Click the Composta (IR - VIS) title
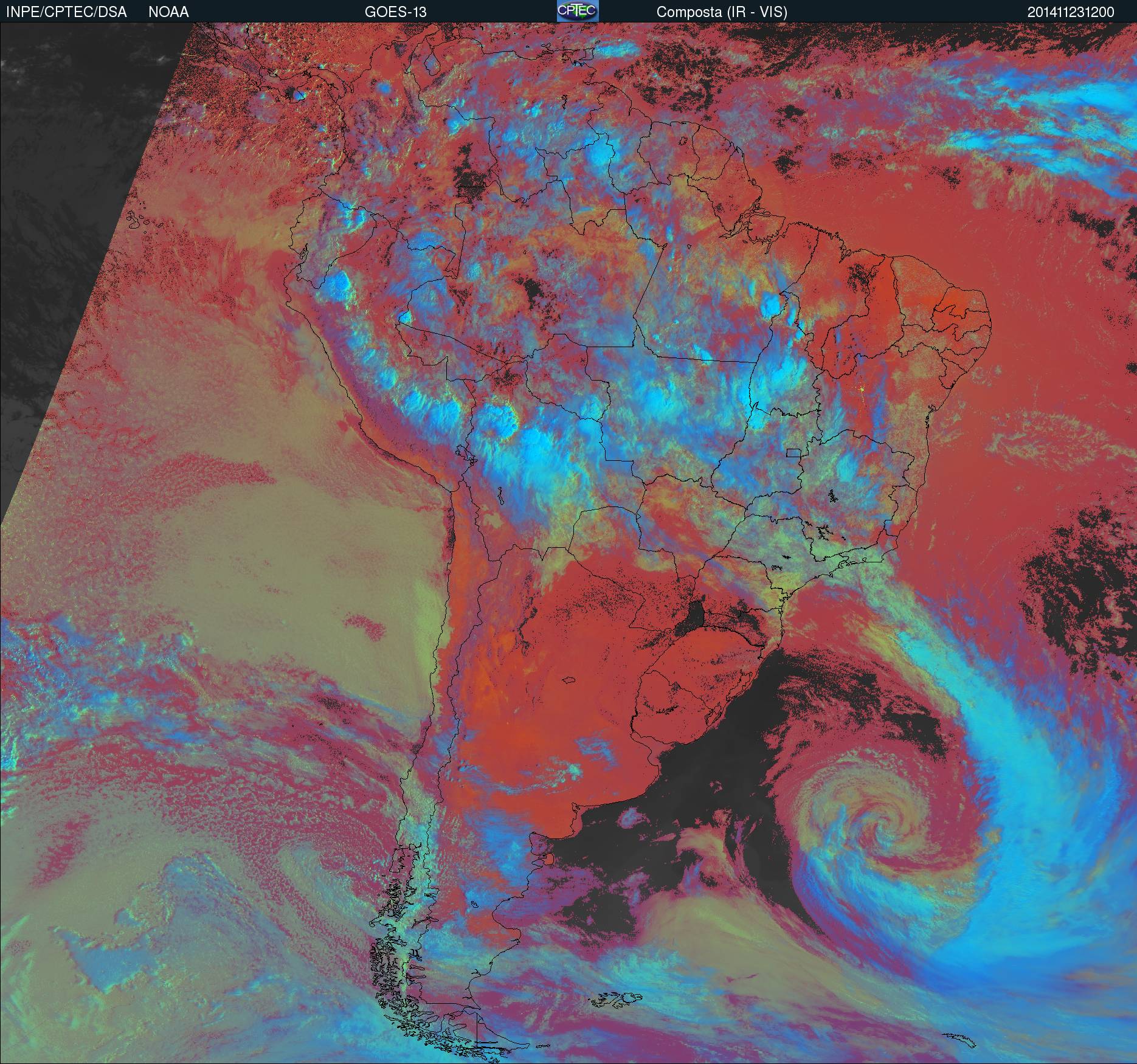This screenshot has width=1137, height=1064. [x=722, y=12]
